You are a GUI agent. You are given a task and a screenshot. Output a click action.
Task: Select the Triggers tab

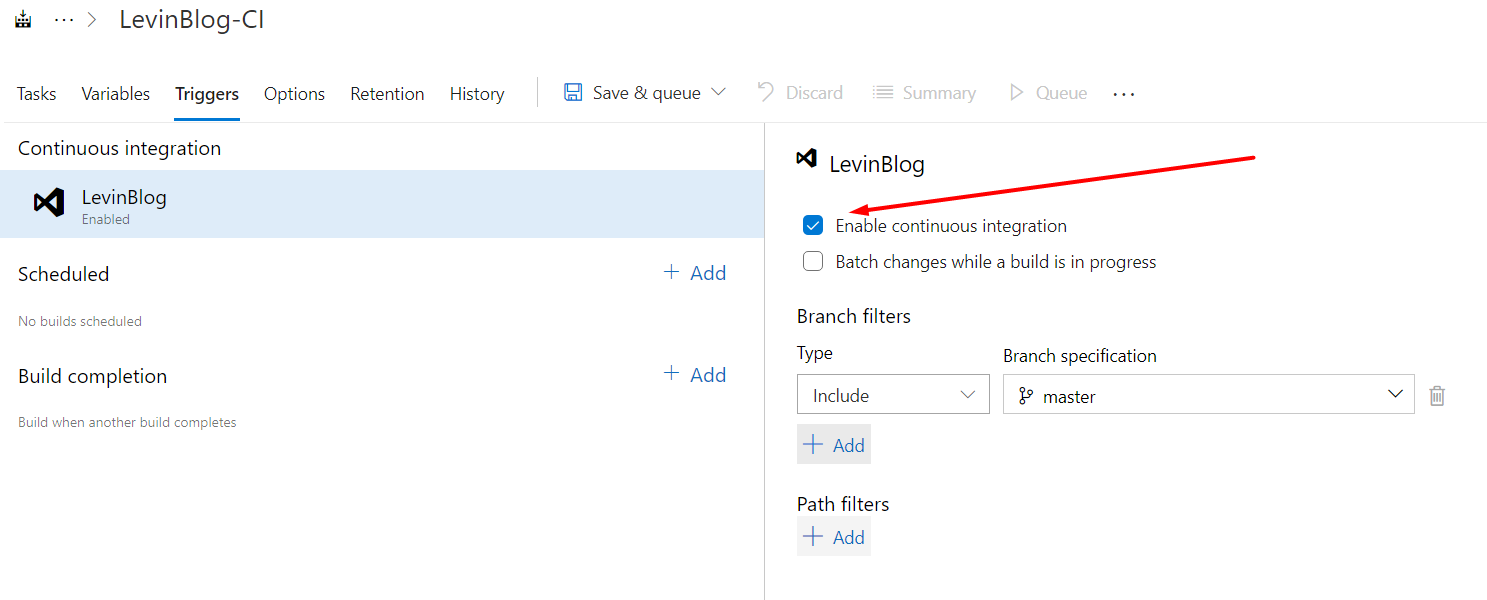(207, 94)
